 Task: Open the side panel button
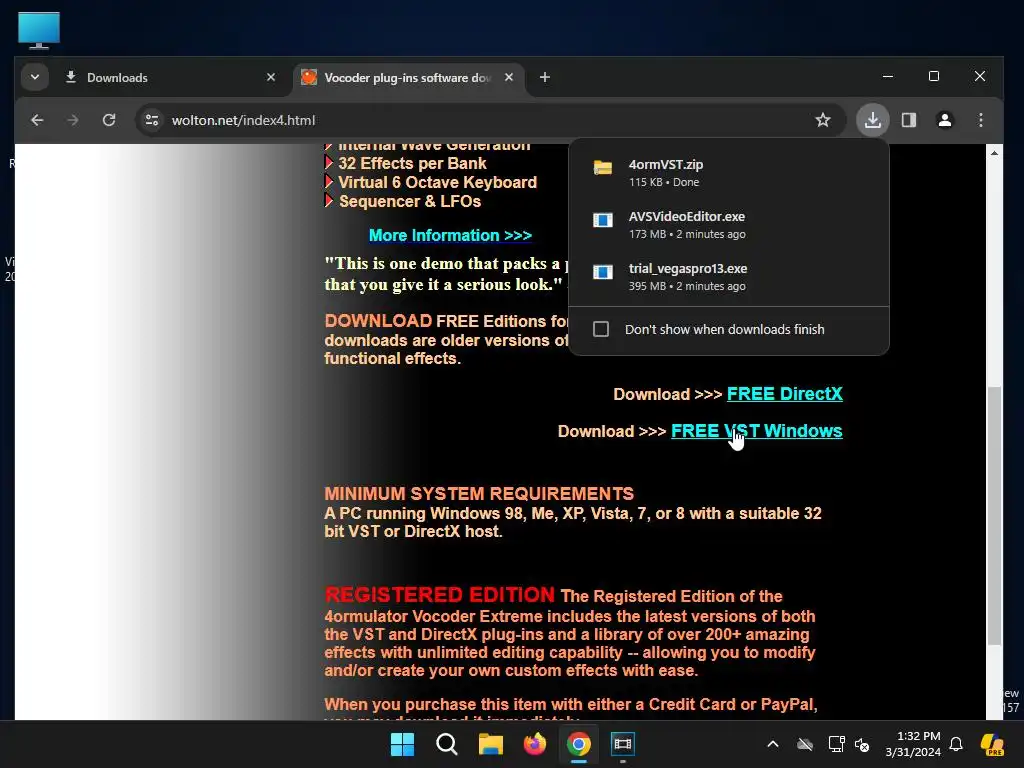[909, 120]
